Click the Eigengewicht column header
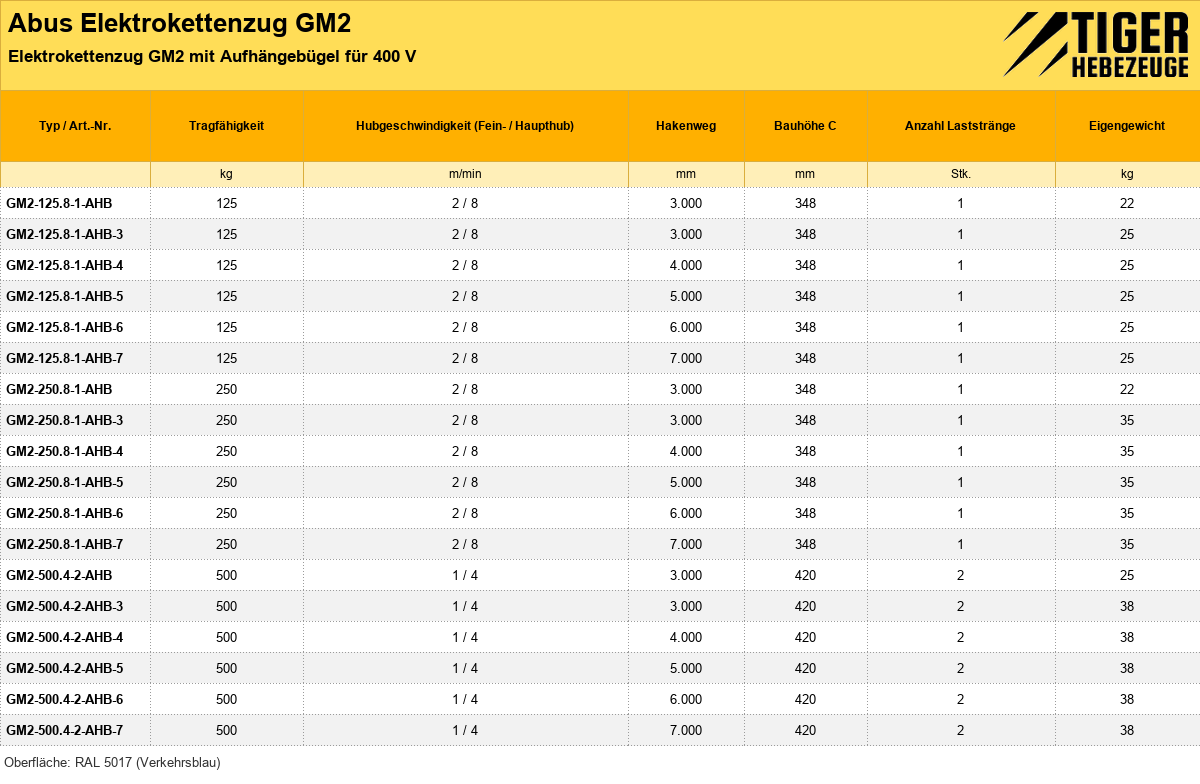This screenshot has height=784, width=1200. (1127, 126)
